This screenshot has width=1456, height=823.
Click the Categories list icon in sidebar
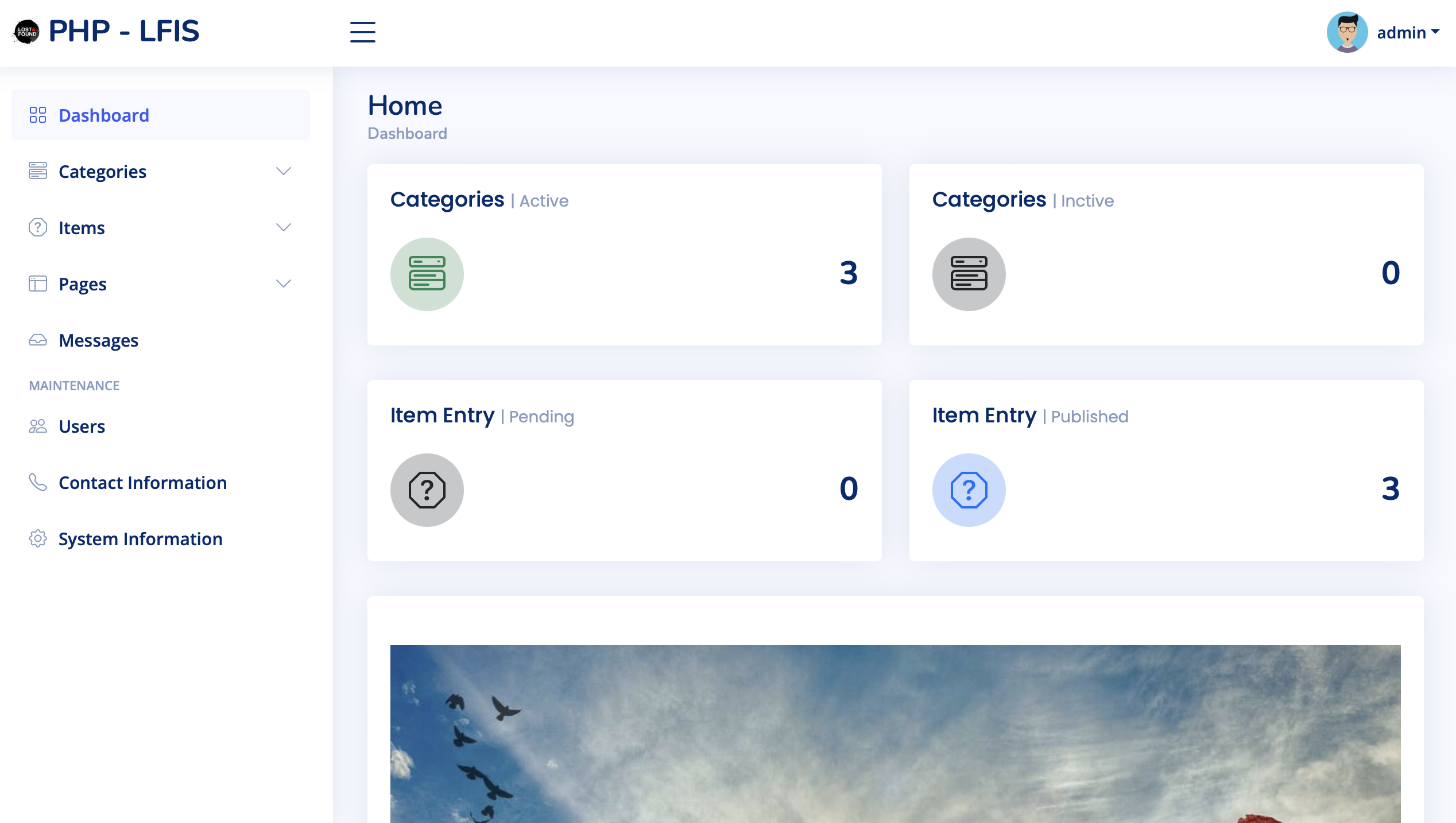pyautogui.click(x=38, y=170)
